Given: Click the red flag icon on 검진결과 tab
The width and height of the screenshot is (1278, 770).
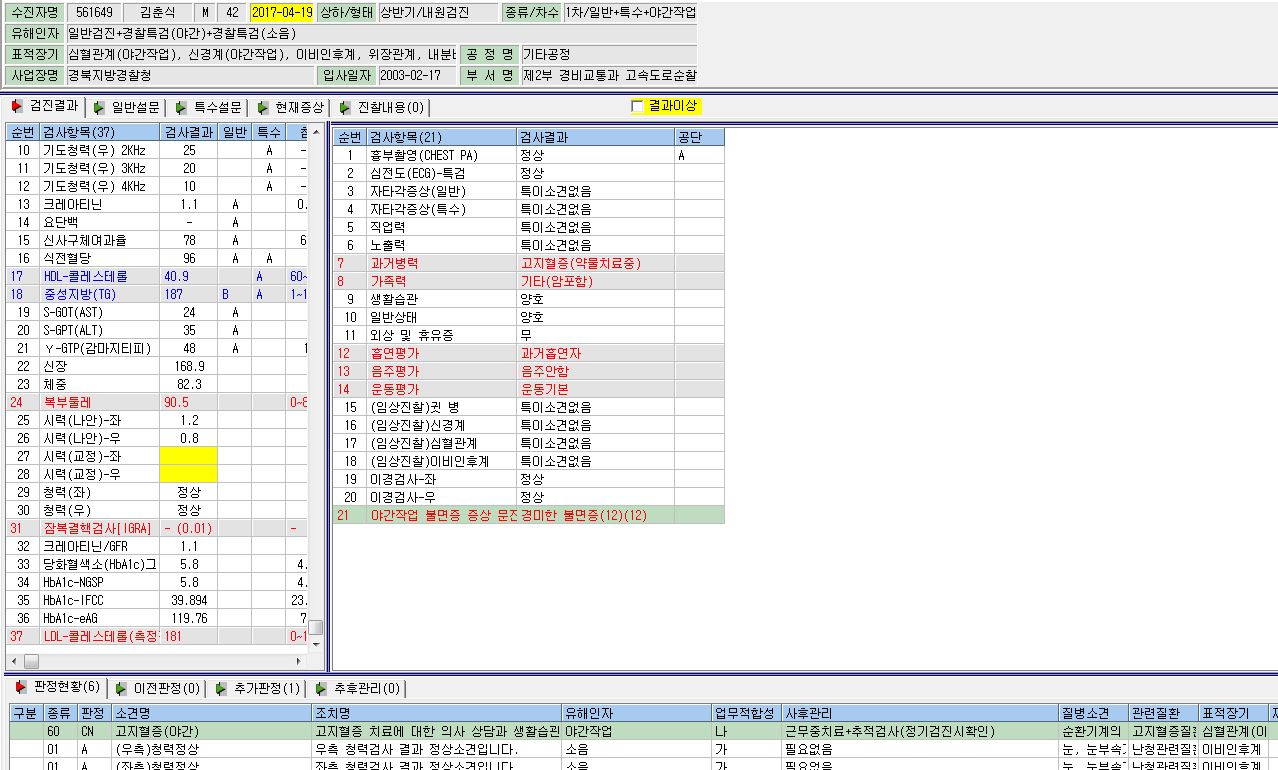Looking at the screenshot, I should [x=17, y=106].
